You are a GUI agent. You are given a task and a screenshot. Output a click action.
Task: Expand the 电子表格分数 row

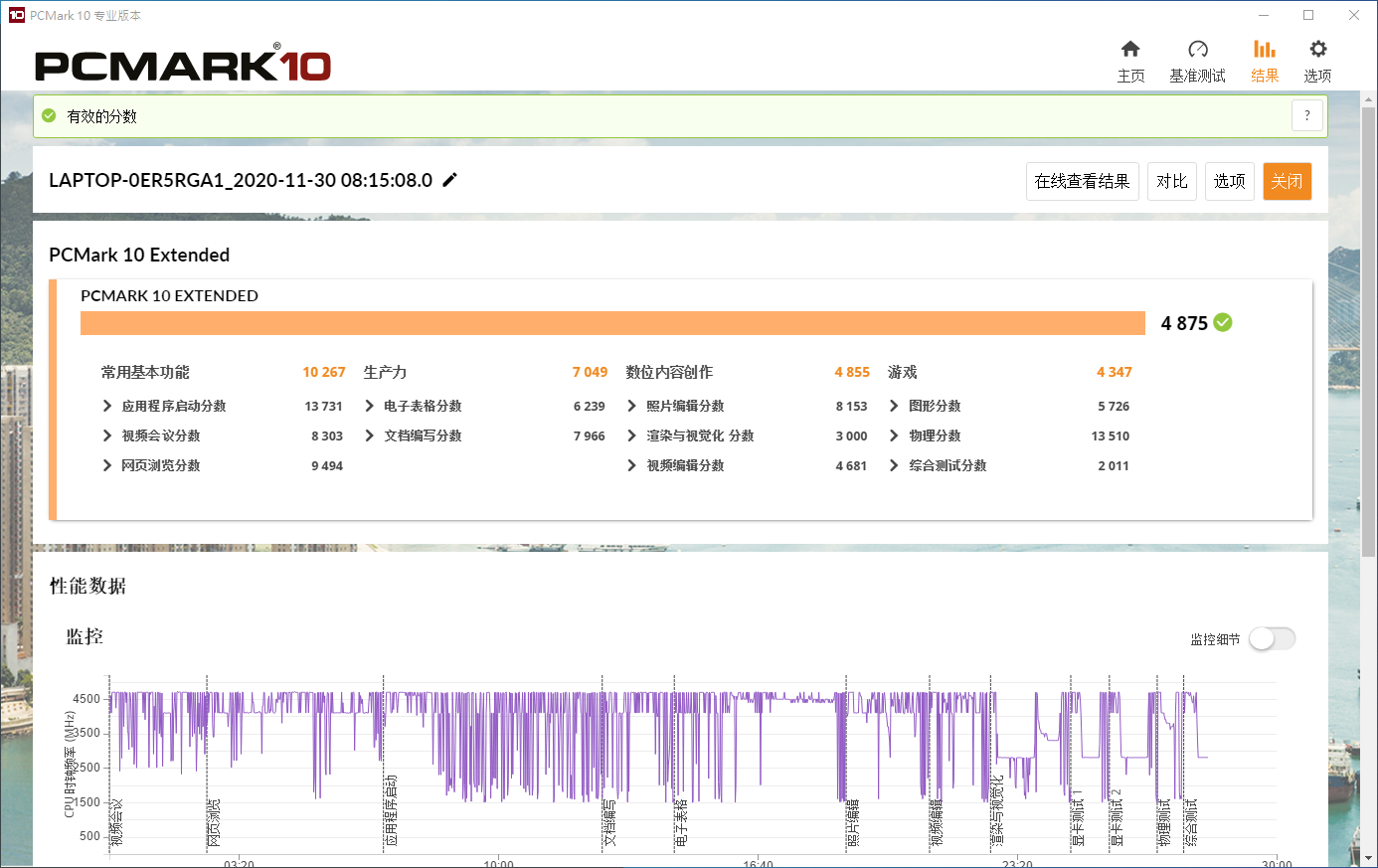point(370,406)
